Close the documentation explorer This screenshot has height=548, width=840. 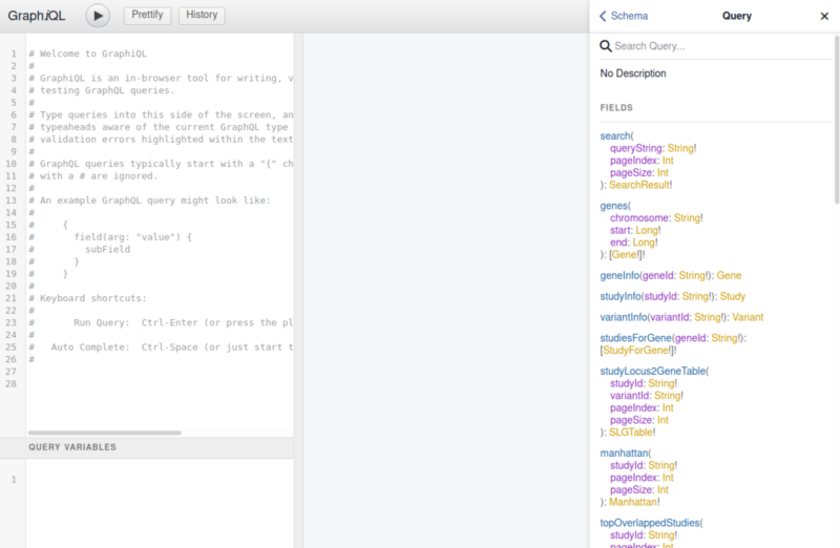[824, 16]
